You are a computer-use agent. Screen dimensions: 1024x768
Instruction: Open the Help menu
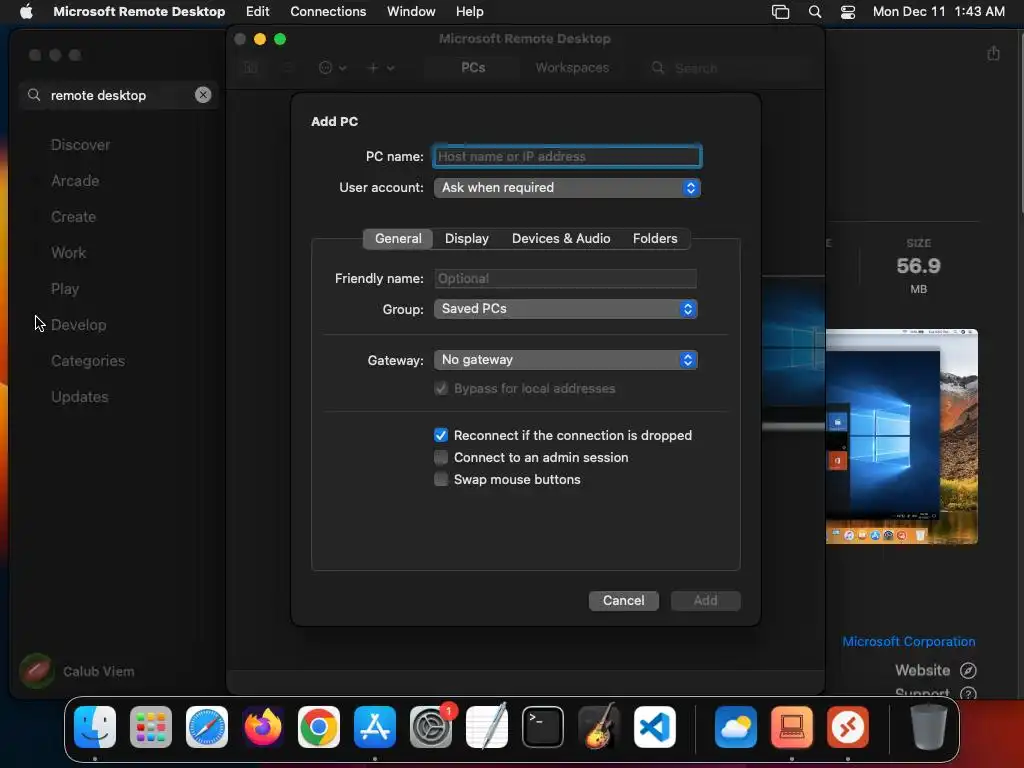pyautogui.click(x=470, y=11)
